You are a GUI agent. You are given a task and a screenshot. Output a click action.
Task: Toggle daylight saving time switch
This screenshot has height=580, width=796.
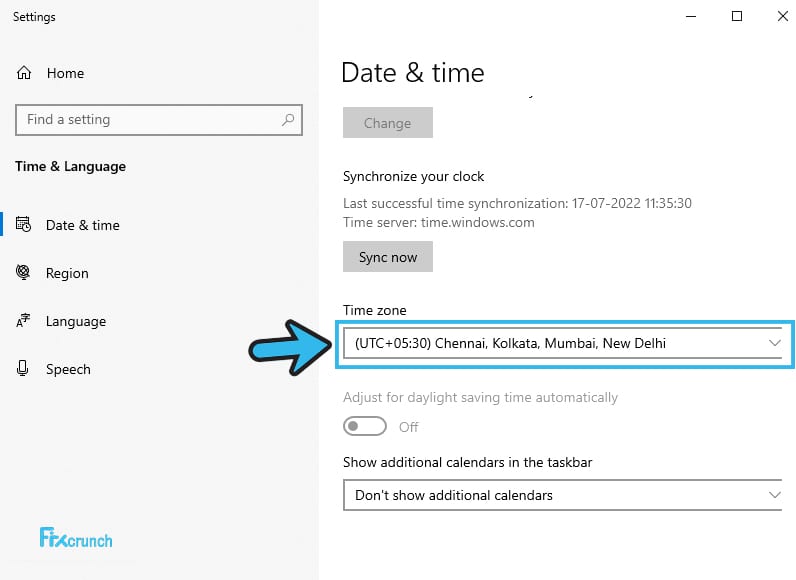click(364, 426)
